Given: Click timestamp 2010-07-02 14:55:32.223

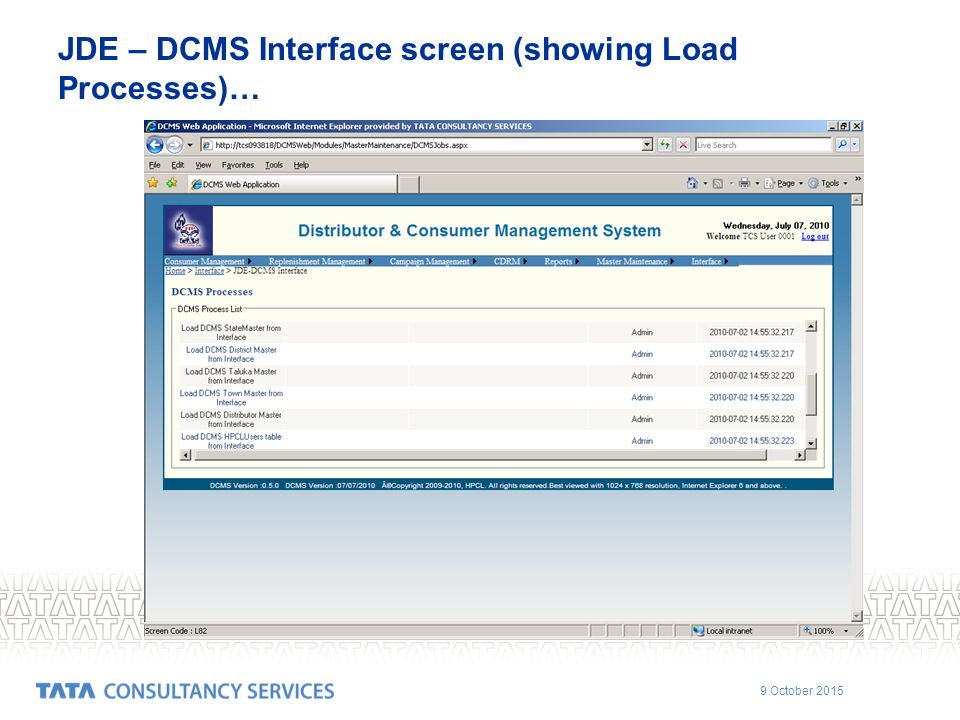Looking at the screenshot, I should point(751,441).
